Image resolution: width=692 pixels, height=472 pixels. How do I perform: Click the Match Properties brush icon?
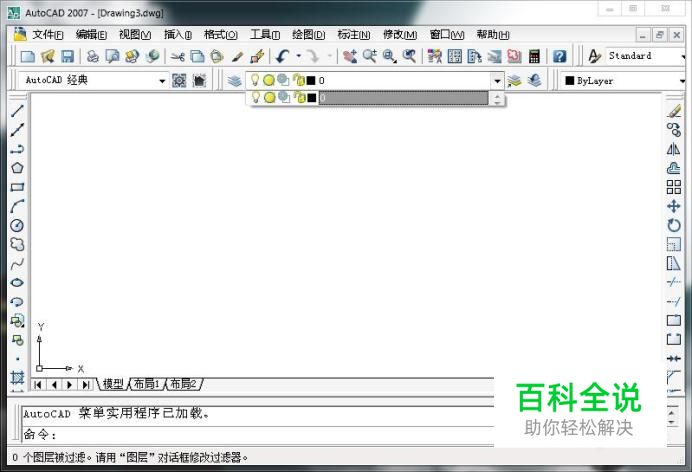(237, 56)
